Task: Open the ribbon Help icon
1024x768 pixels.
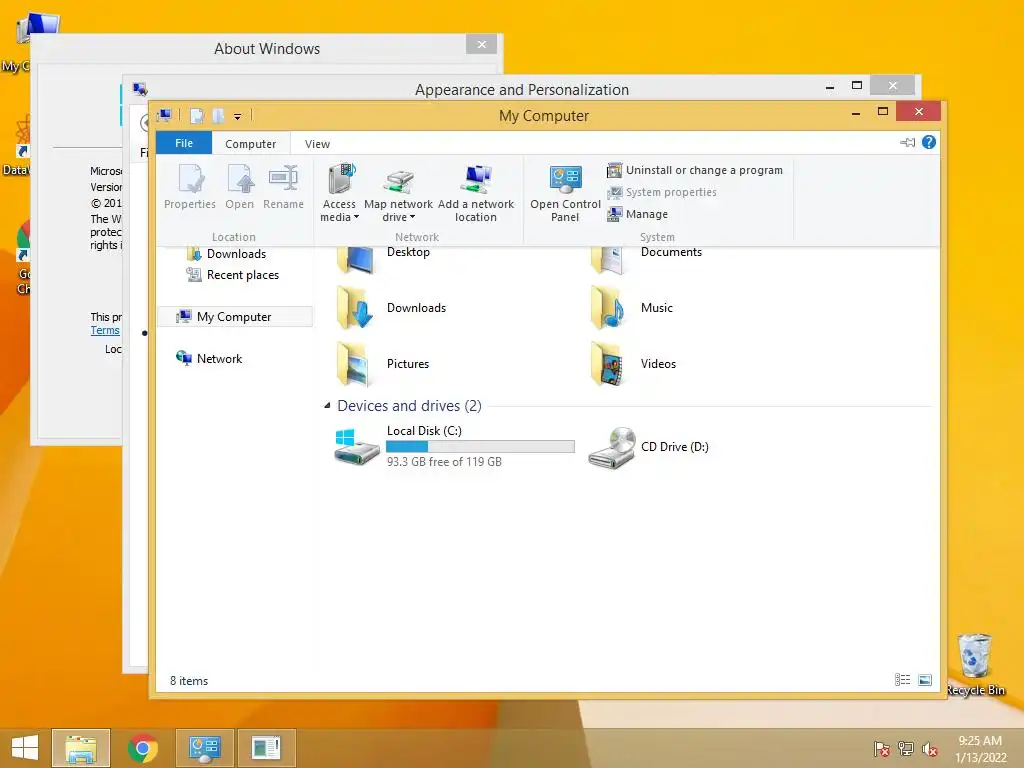Action: click(929, 142)
